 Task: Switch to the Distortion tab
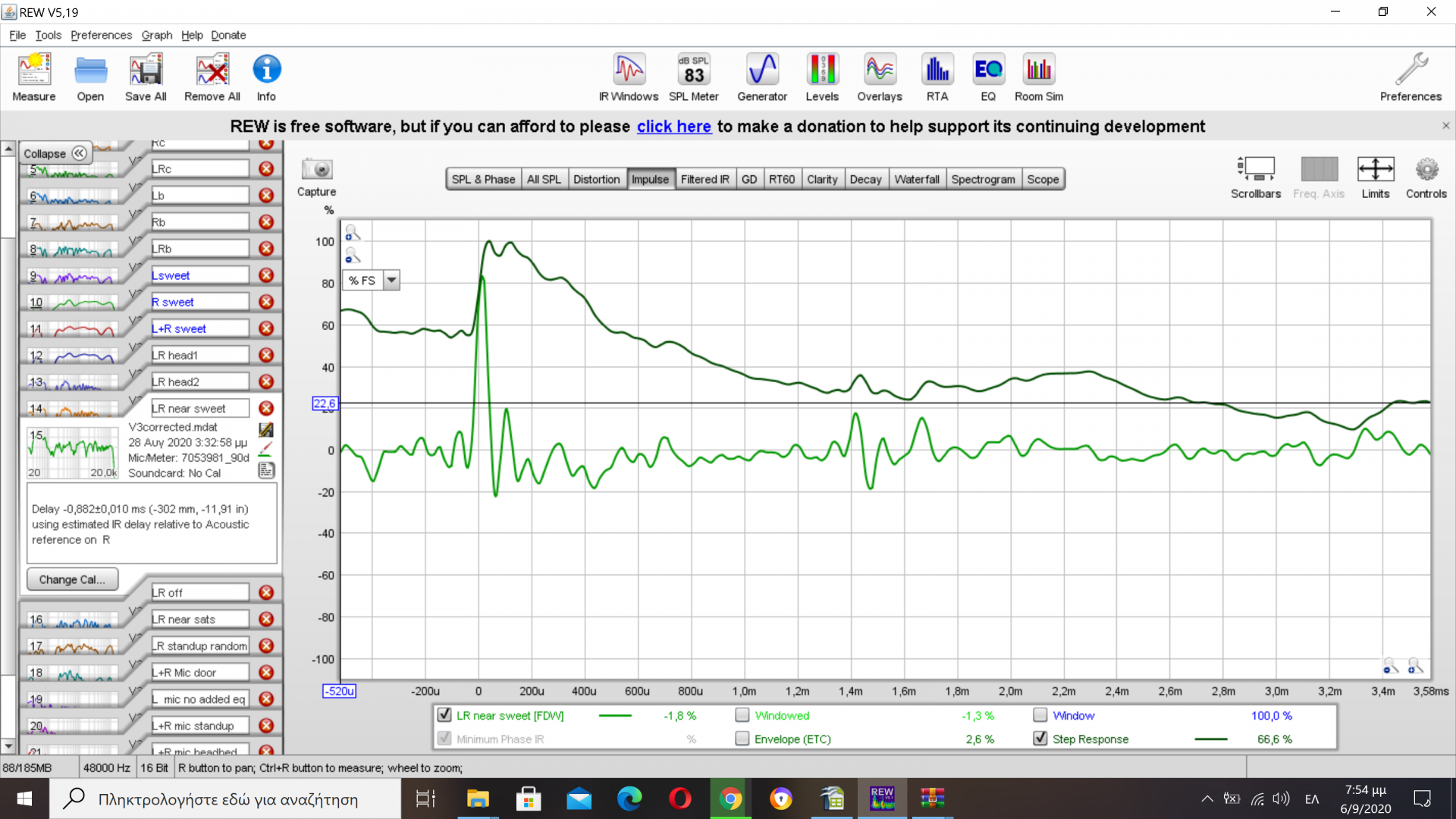(596, 179)
